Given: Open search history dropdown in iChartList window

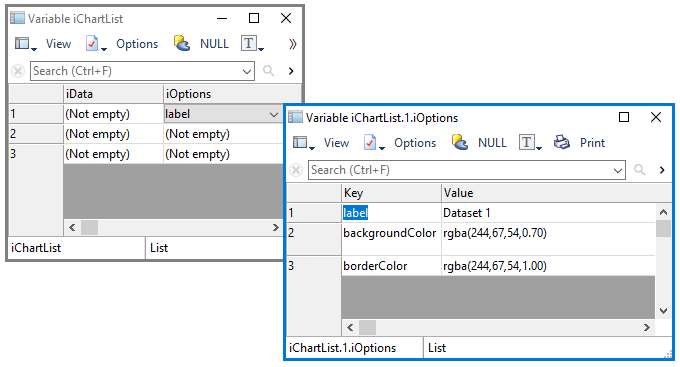Looking at the screenshot, I should pyautogui.click(x=247, y=71).
